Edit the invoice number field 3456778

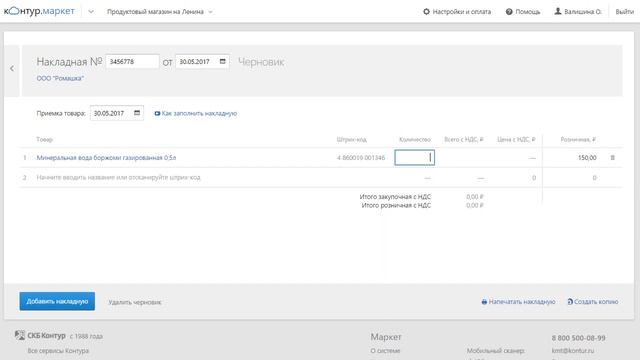[132, 62]
